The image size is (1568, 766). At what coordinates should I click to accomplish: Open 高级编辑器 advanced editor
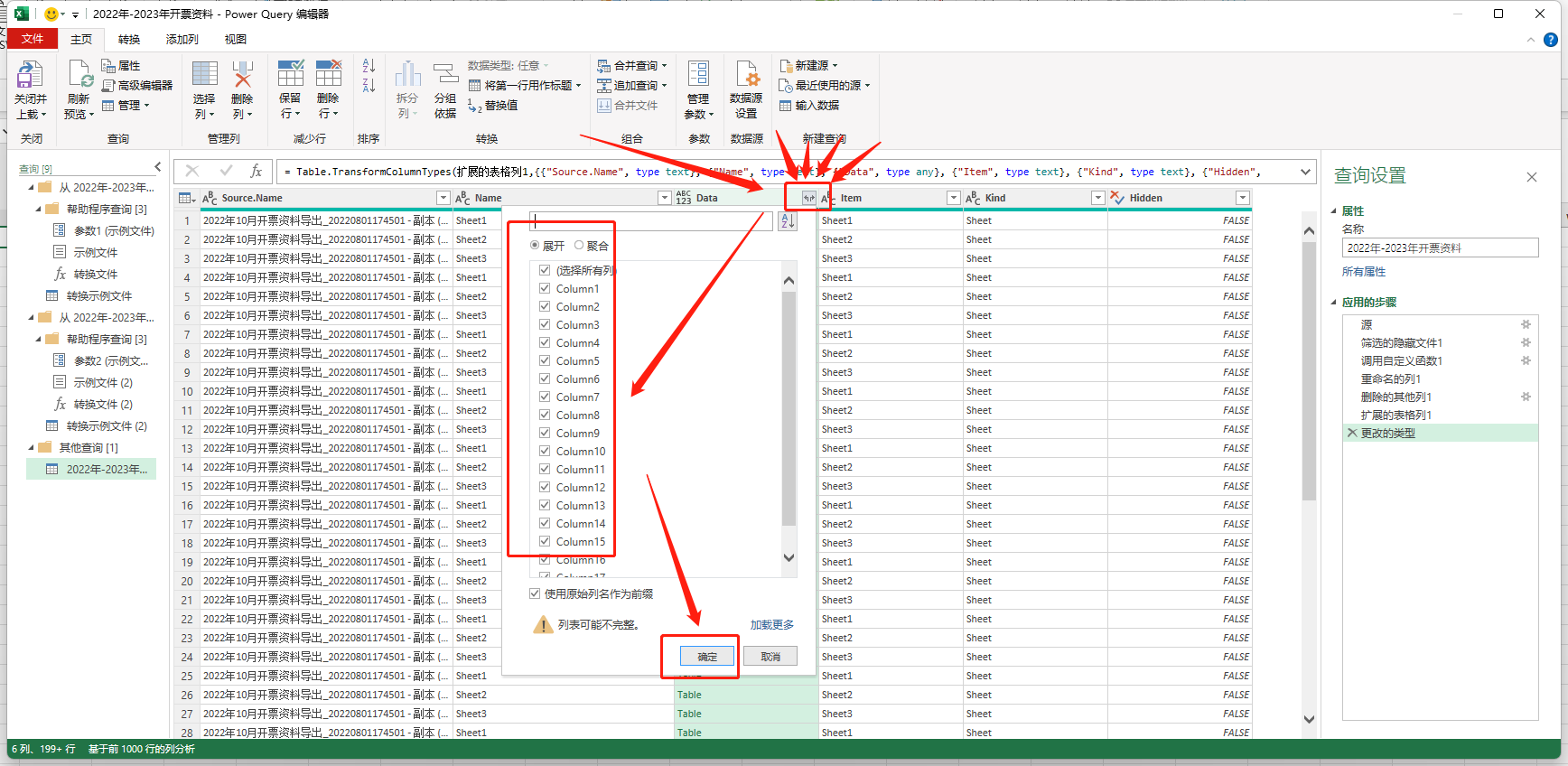tap(137, 85)
